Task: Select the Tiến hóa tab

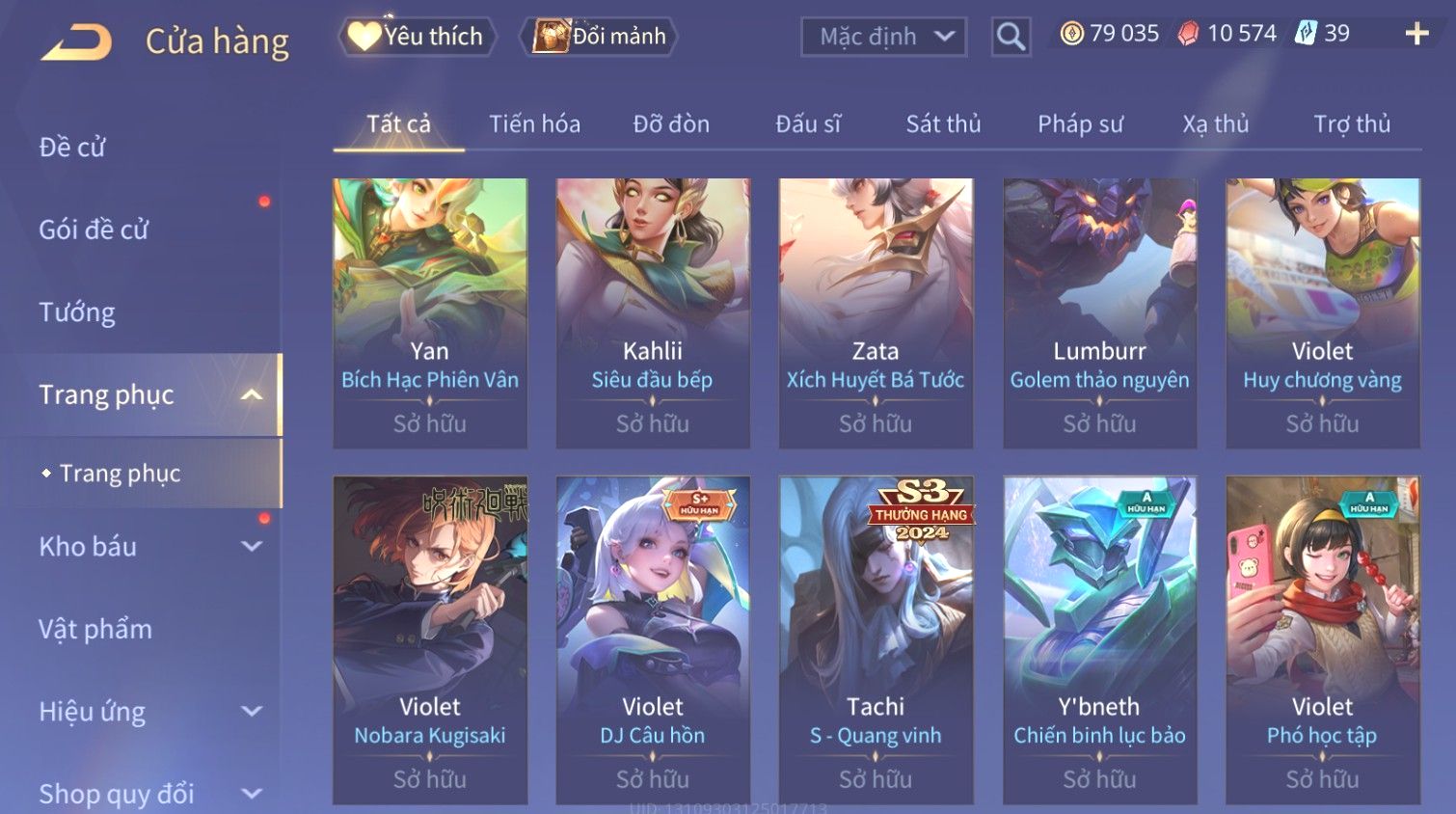Action: tap(534, 123)
